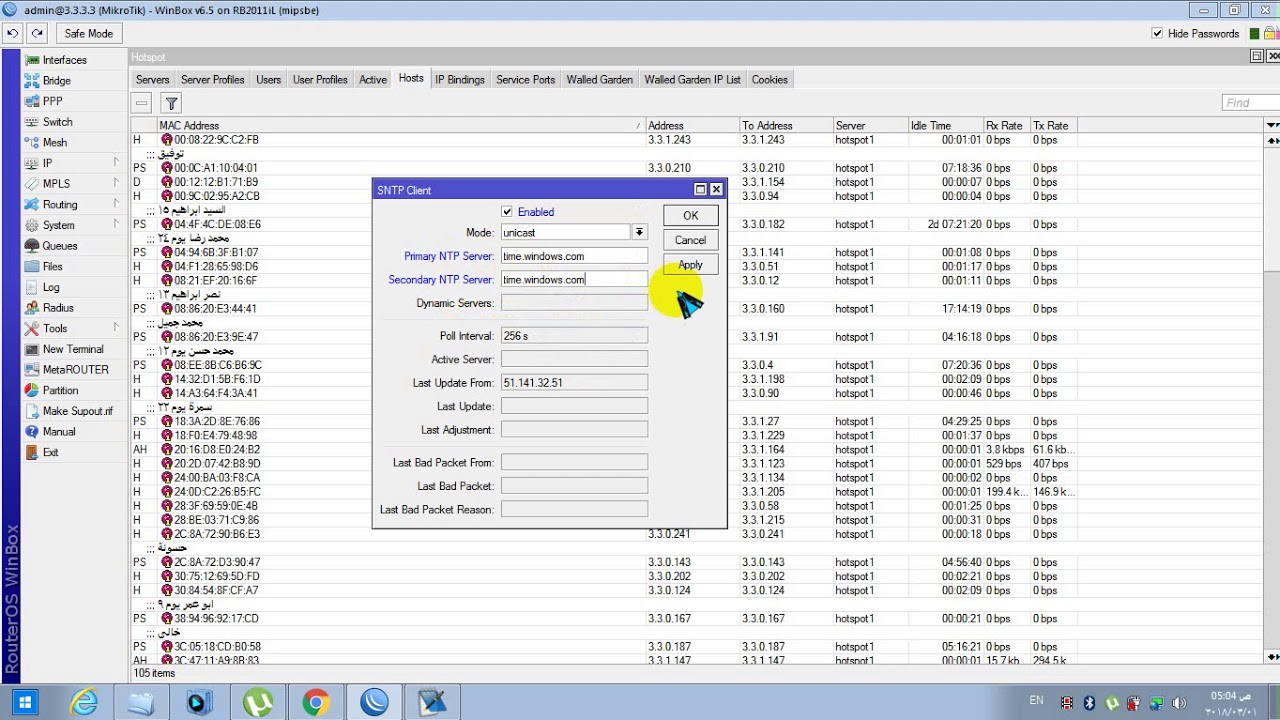The width and height of the screenshot is (1280, 720).
Task: Uncheck the Enabled checkbox in SNTP Client
Action: pyautogui.click(x=507, y=212)
